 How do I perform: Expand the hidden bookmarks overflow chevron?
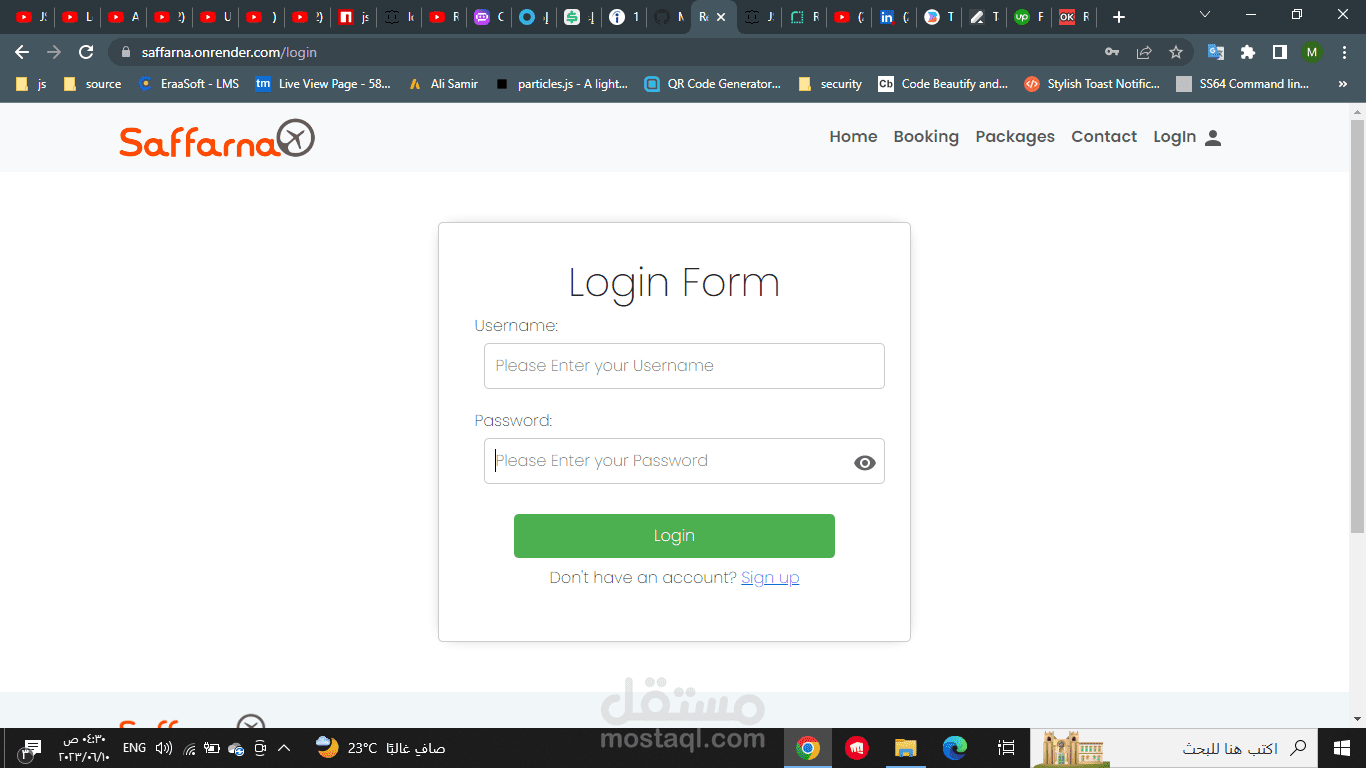(1342, 84)
